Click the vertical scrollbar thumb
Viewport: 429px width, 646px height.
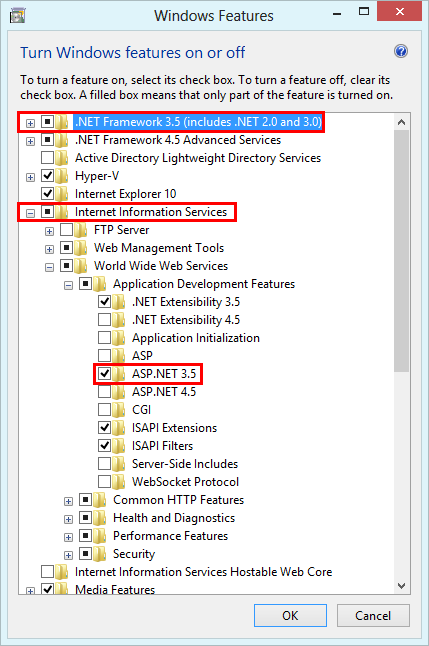tap(401, 251)
